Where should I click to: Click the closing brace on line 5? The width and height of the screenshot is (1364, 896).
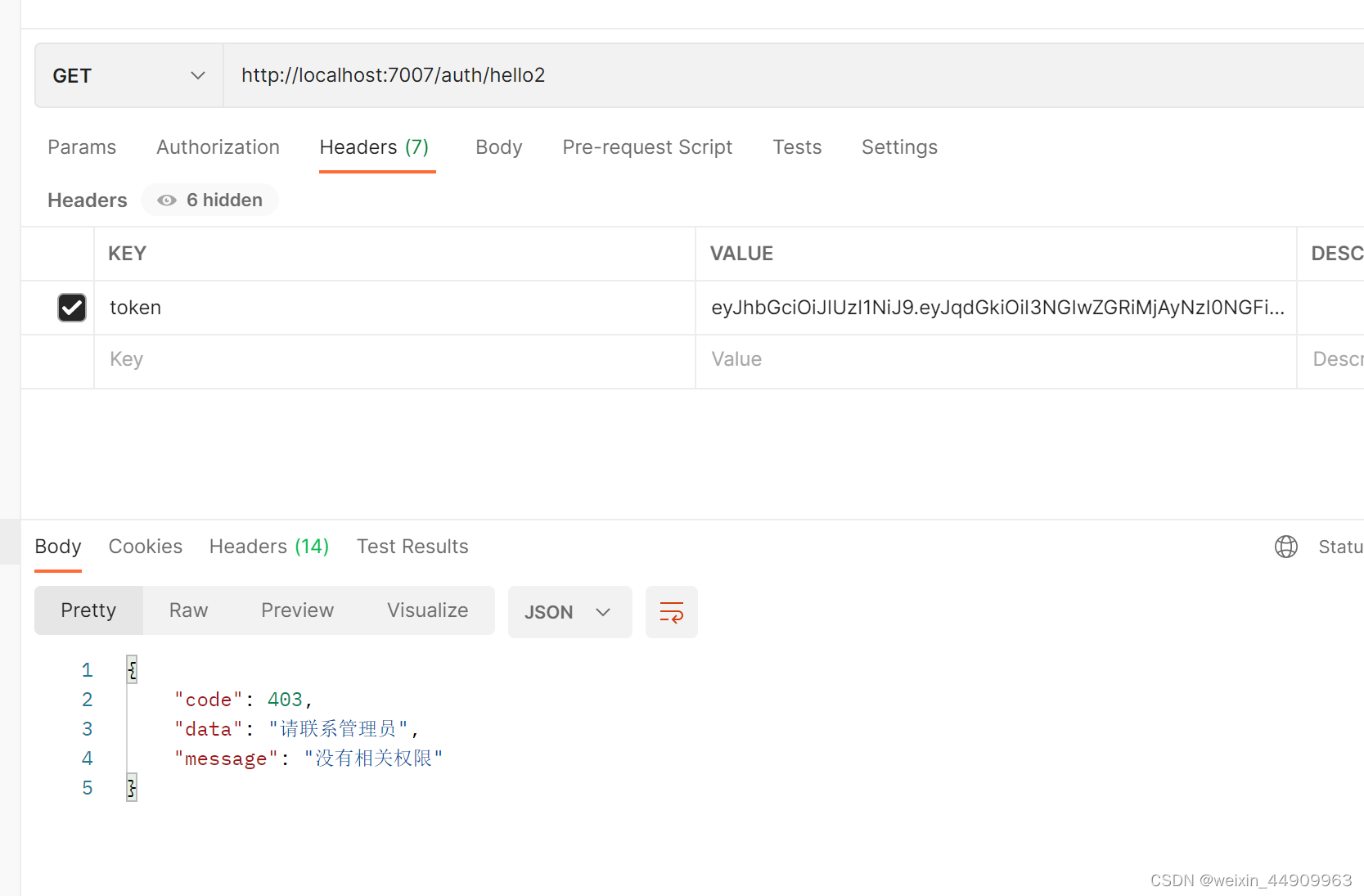click(x=132, y=788)
